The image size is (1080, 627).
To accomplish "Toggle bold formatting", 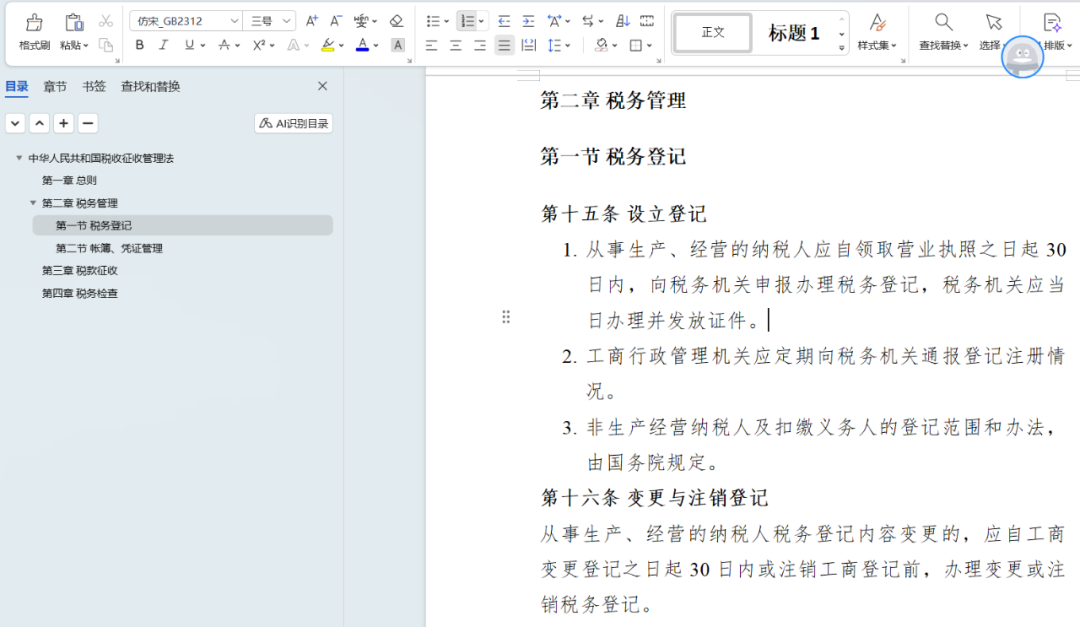I will point(139,45).
